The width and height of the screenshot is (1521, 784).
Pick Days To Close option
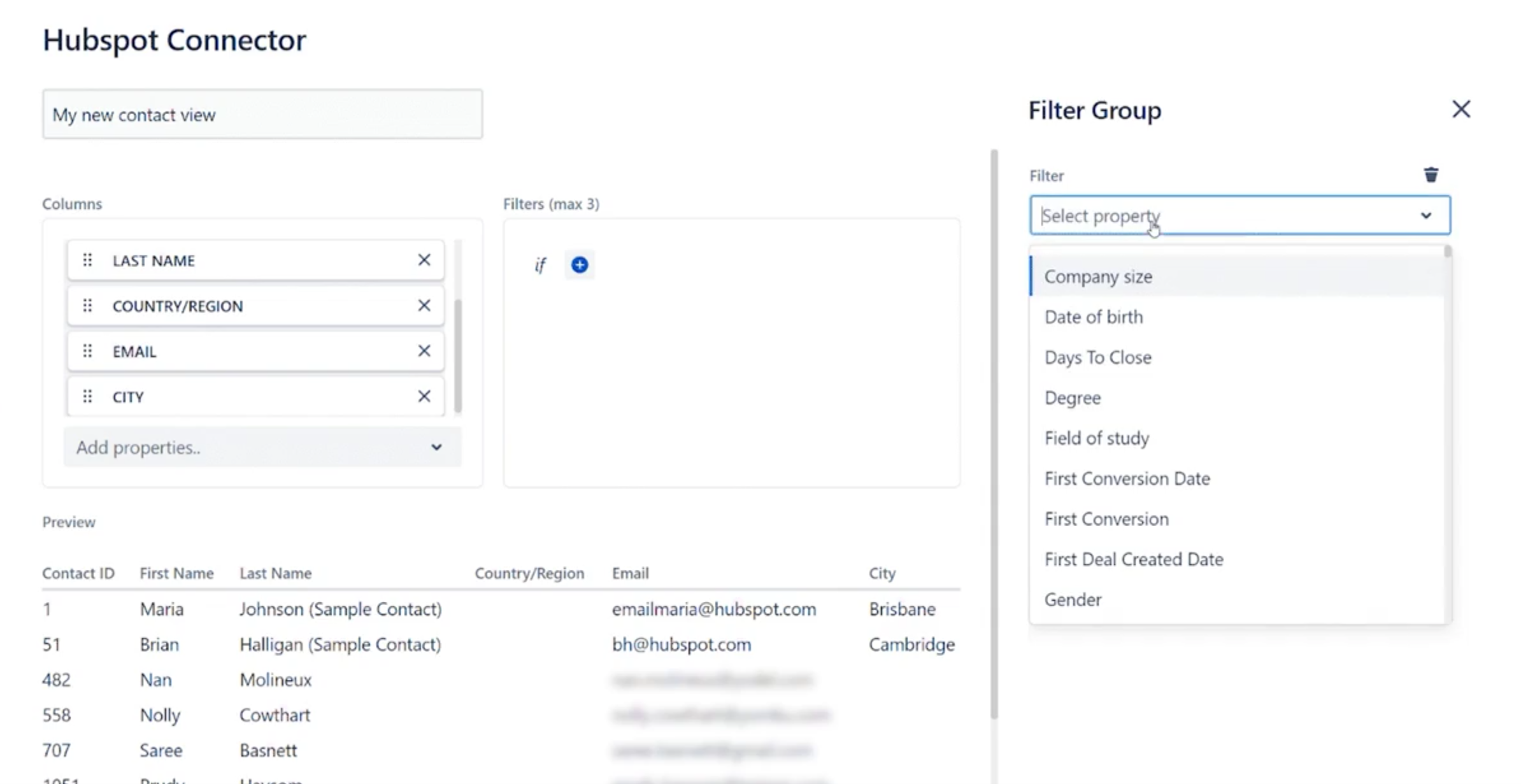[x=1097, y=357]
